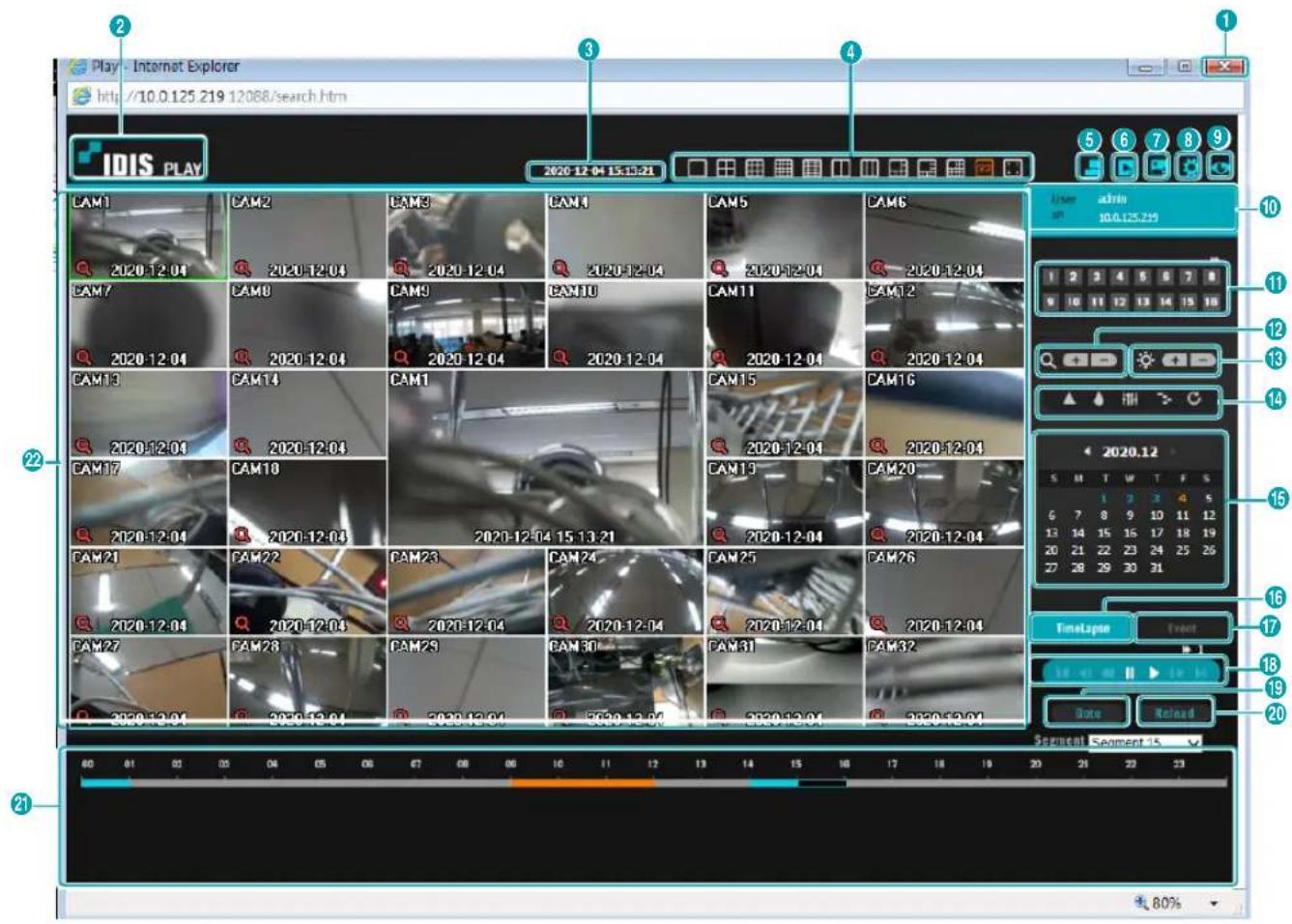Image resolution: width=1292 pixels, height=924 pixels.
Task: Select the single-screen layout icon
Action: pyautogui.click(x=698, y=168)
